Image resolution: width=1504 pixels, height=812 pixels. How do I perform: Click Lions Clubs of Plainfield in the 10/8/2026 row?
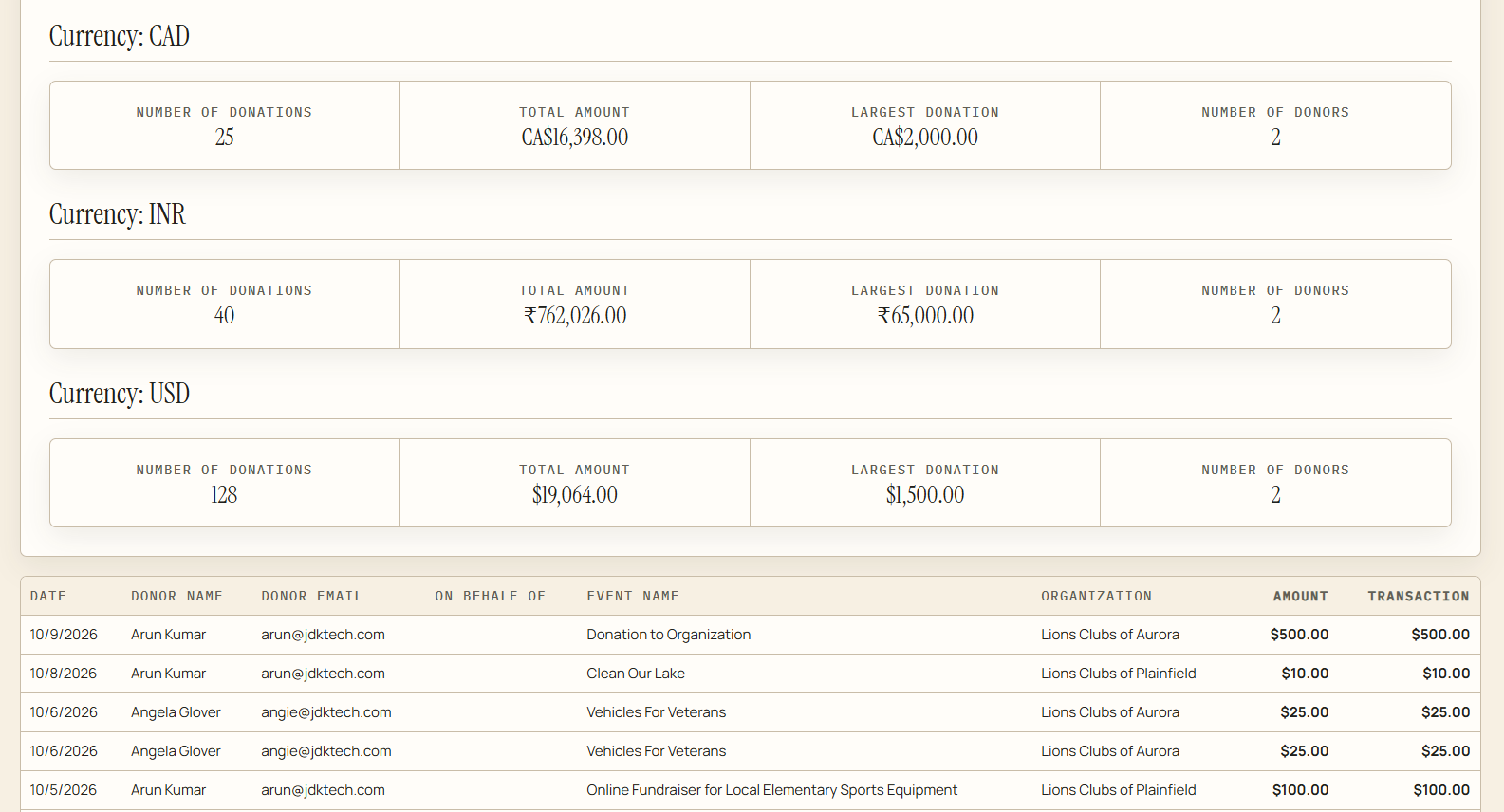coord(1118,674)
